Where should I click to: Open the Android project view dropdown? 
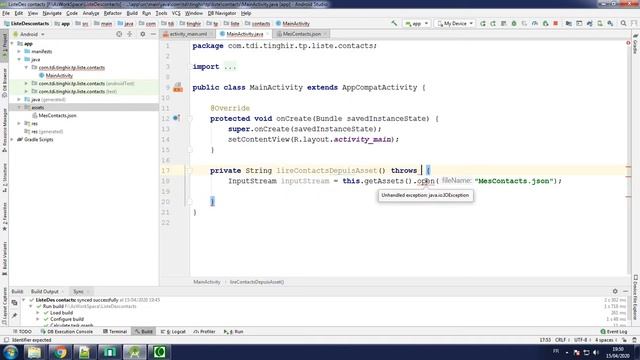(29, 34)
